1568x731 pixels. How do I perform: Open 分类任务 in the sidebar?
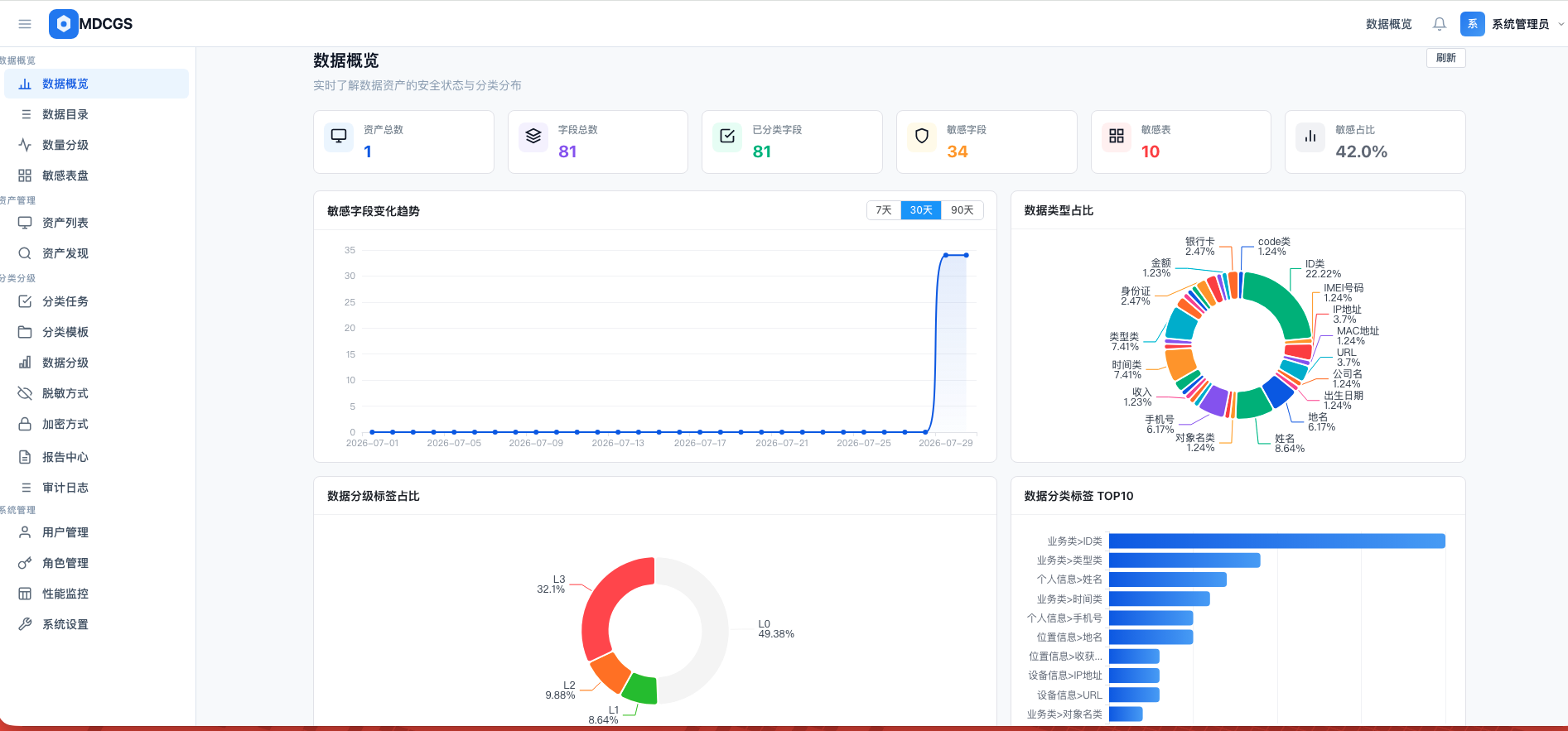pos(97,301)
